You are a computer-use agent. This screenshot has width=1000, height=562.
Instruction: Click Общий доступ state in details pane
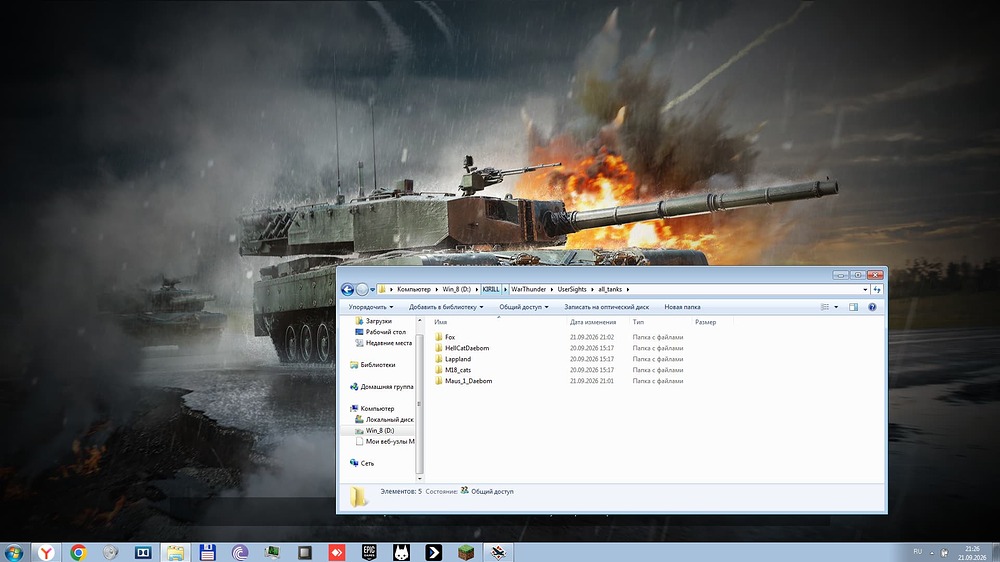click(492, 492)
